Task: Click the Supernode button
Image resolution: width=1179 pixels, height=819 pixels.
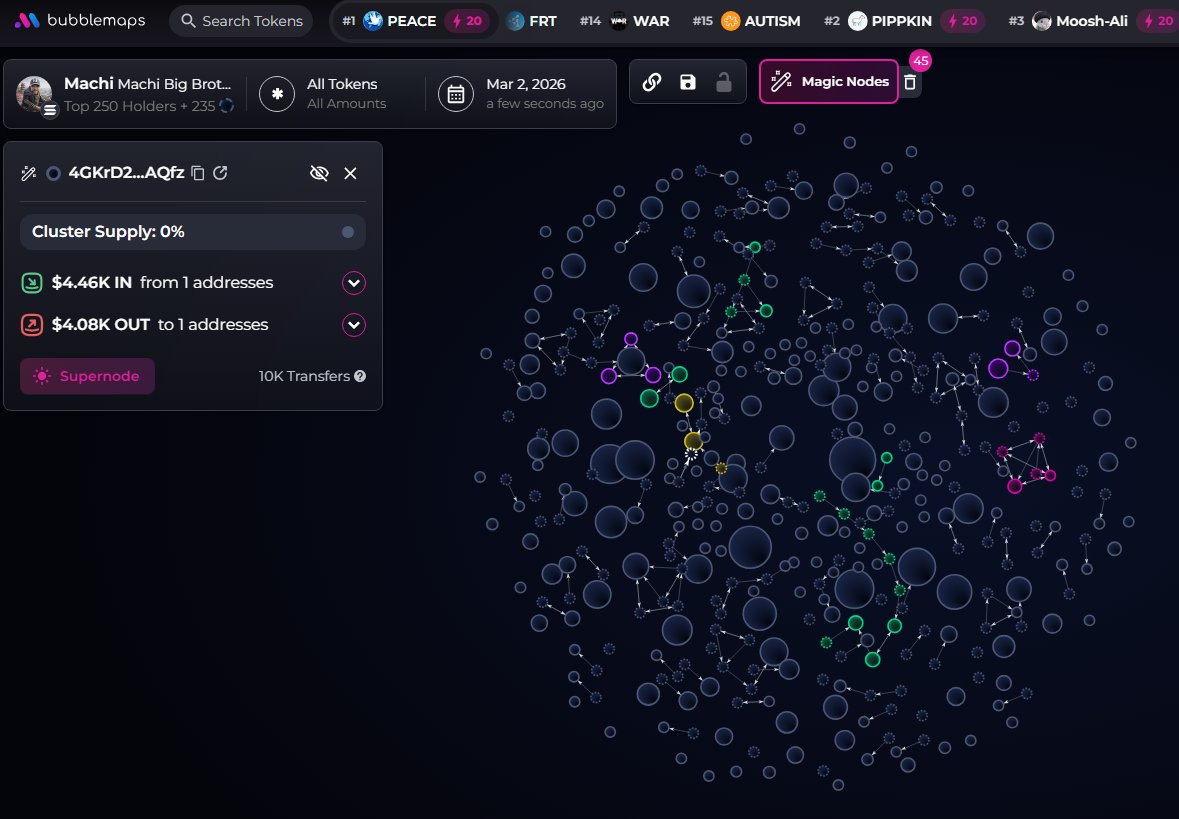Action: [87, 376]
